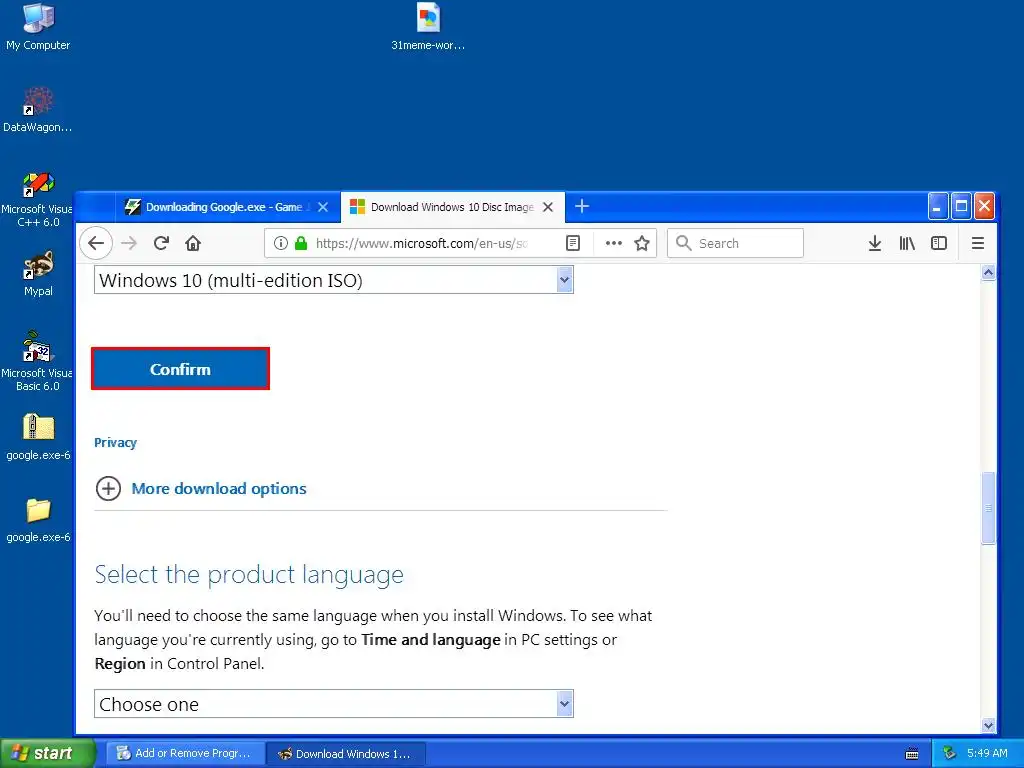Switch to Downloading Google.exe tab
The height and width of the screenshot is (768, 1024).
click(228, 207)
